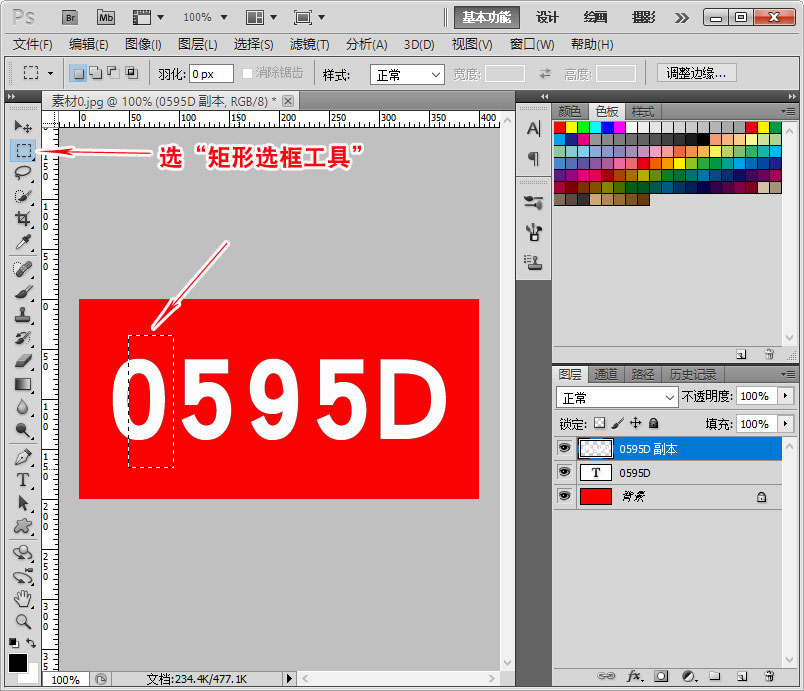Image resolution: width=804 pixels, height=691 pixels.
Task: Select the Path Selection tool
Action: [23, 503]
